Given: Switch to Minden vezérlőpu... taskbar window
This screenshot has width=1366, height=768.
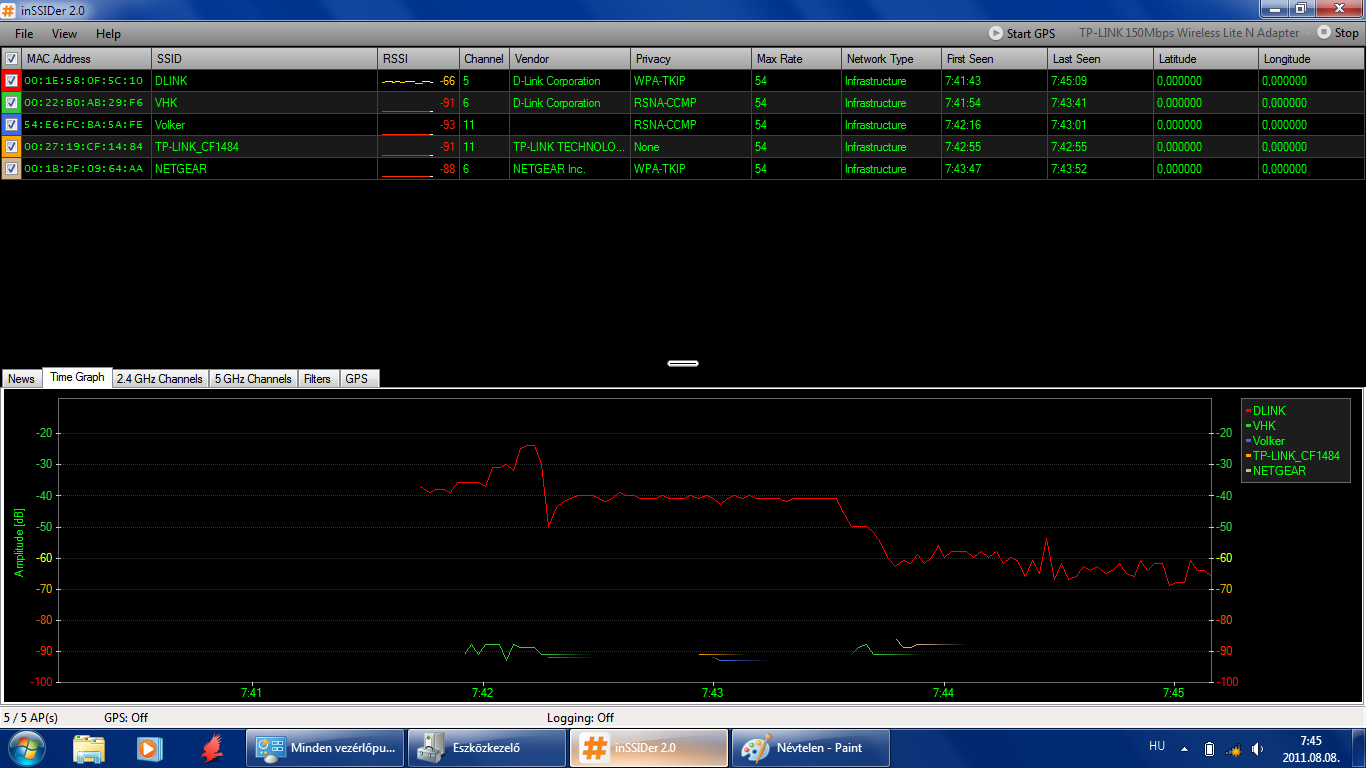Looking at the screenshot, I should click(325, 747).
